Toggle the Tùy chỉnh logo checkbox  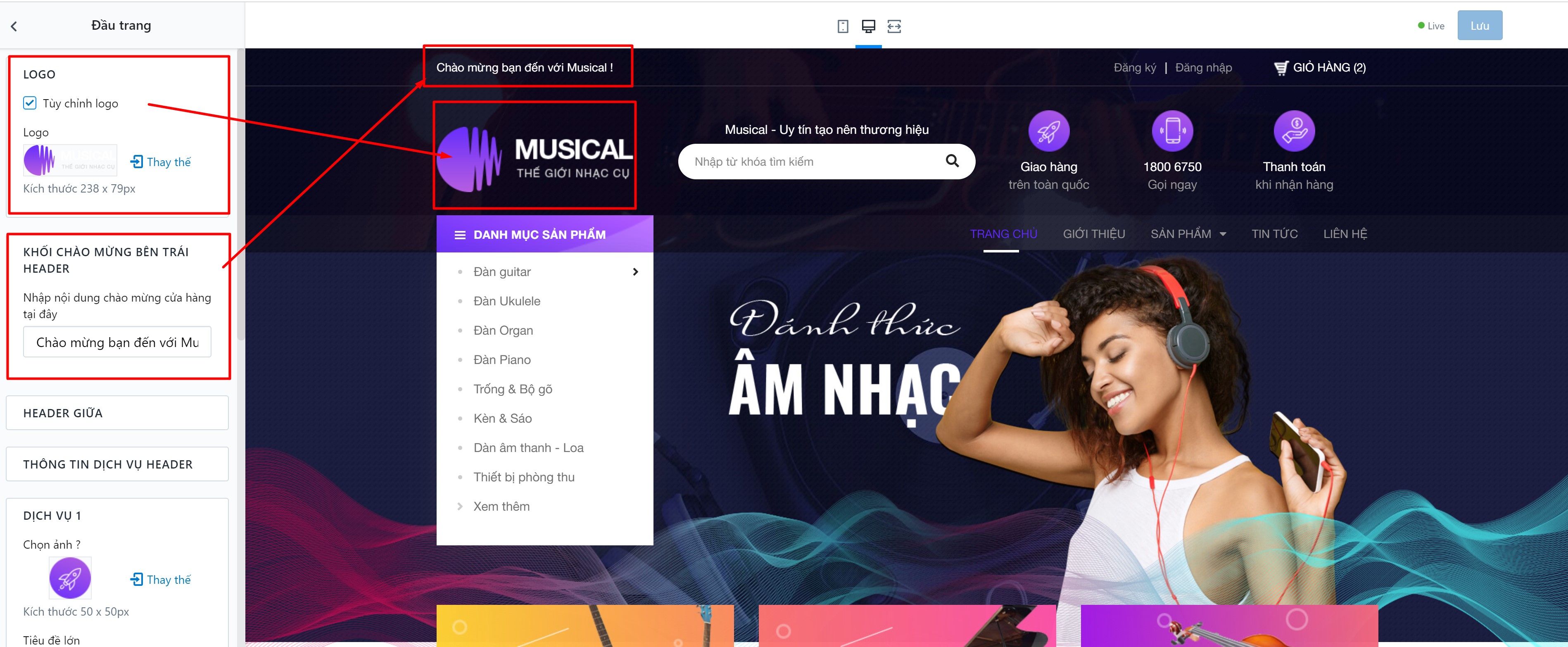pyautogui.click(x=30, y=103)
